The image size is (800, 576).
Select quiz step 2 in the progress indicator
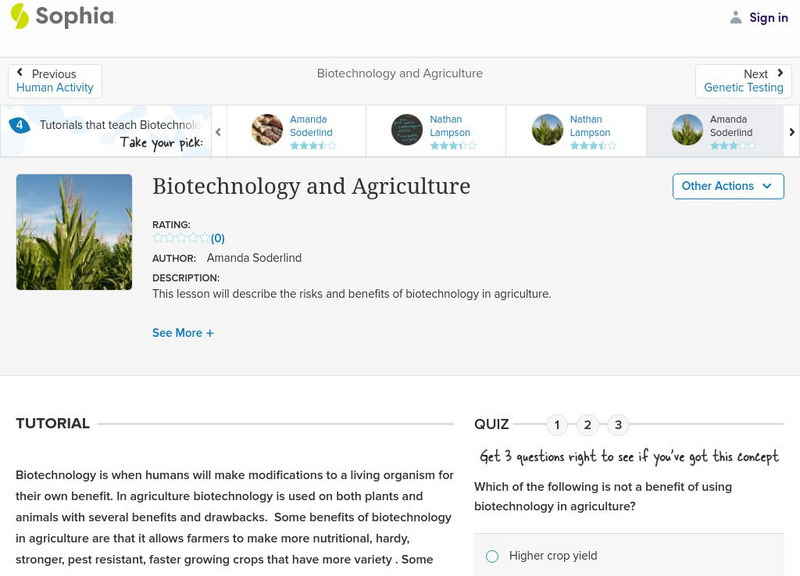click(x=587, y=424)
